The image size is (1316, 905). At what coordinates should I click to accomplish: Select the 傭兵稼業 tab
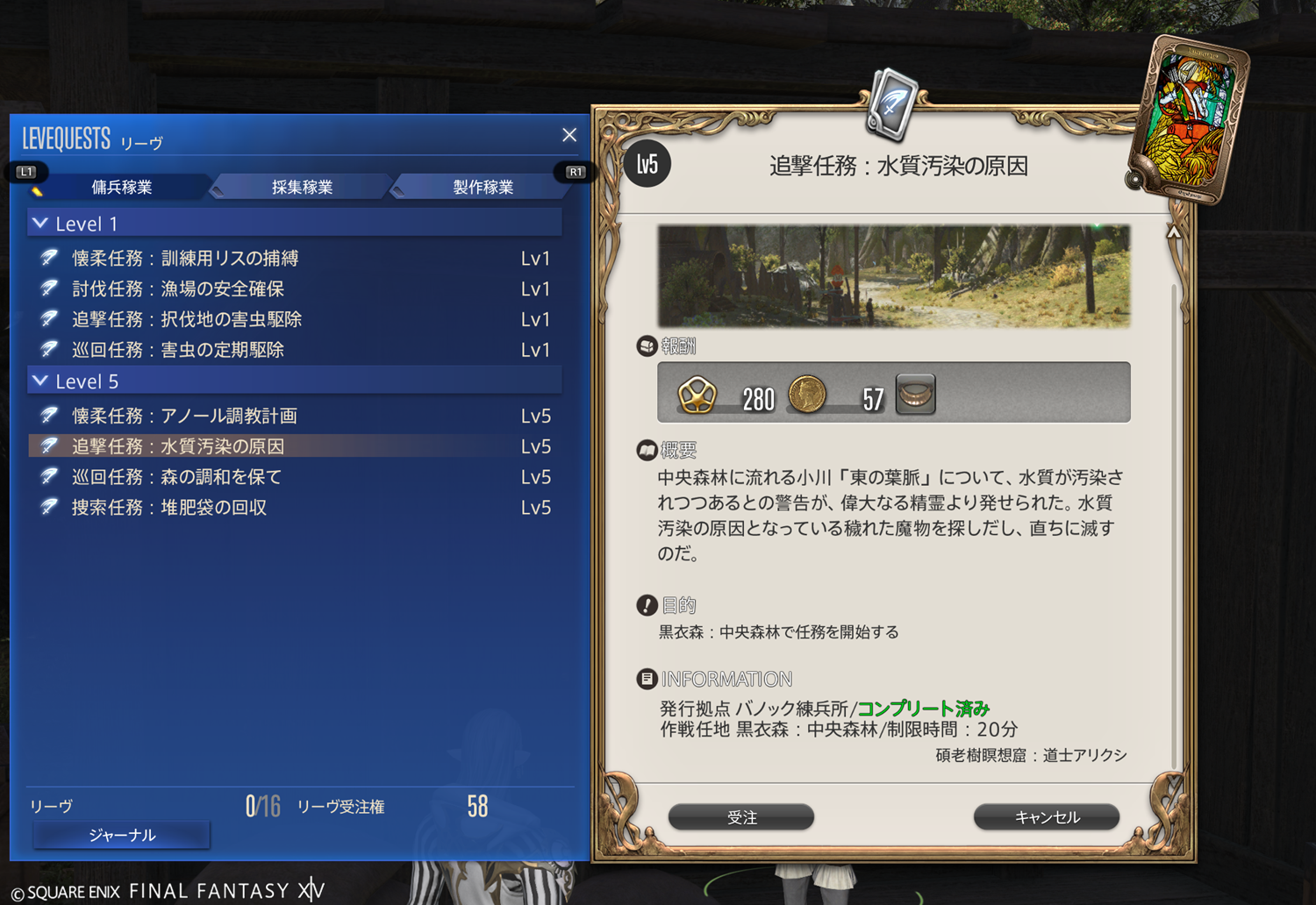tap(121, 187)
